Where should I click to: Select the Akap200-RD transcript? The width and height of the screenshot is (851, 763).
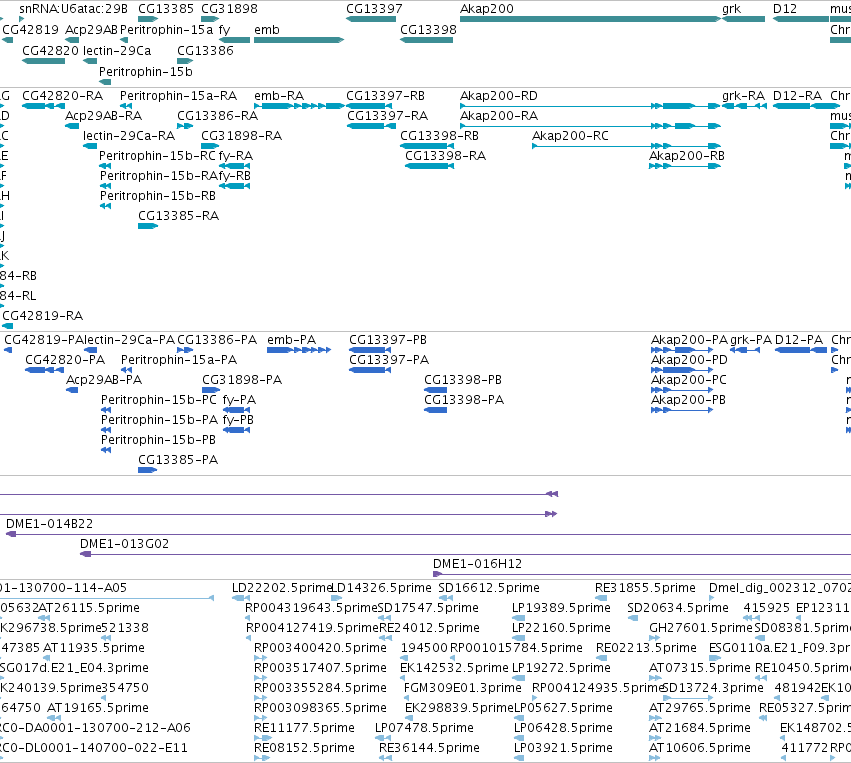tap(590, 106)
